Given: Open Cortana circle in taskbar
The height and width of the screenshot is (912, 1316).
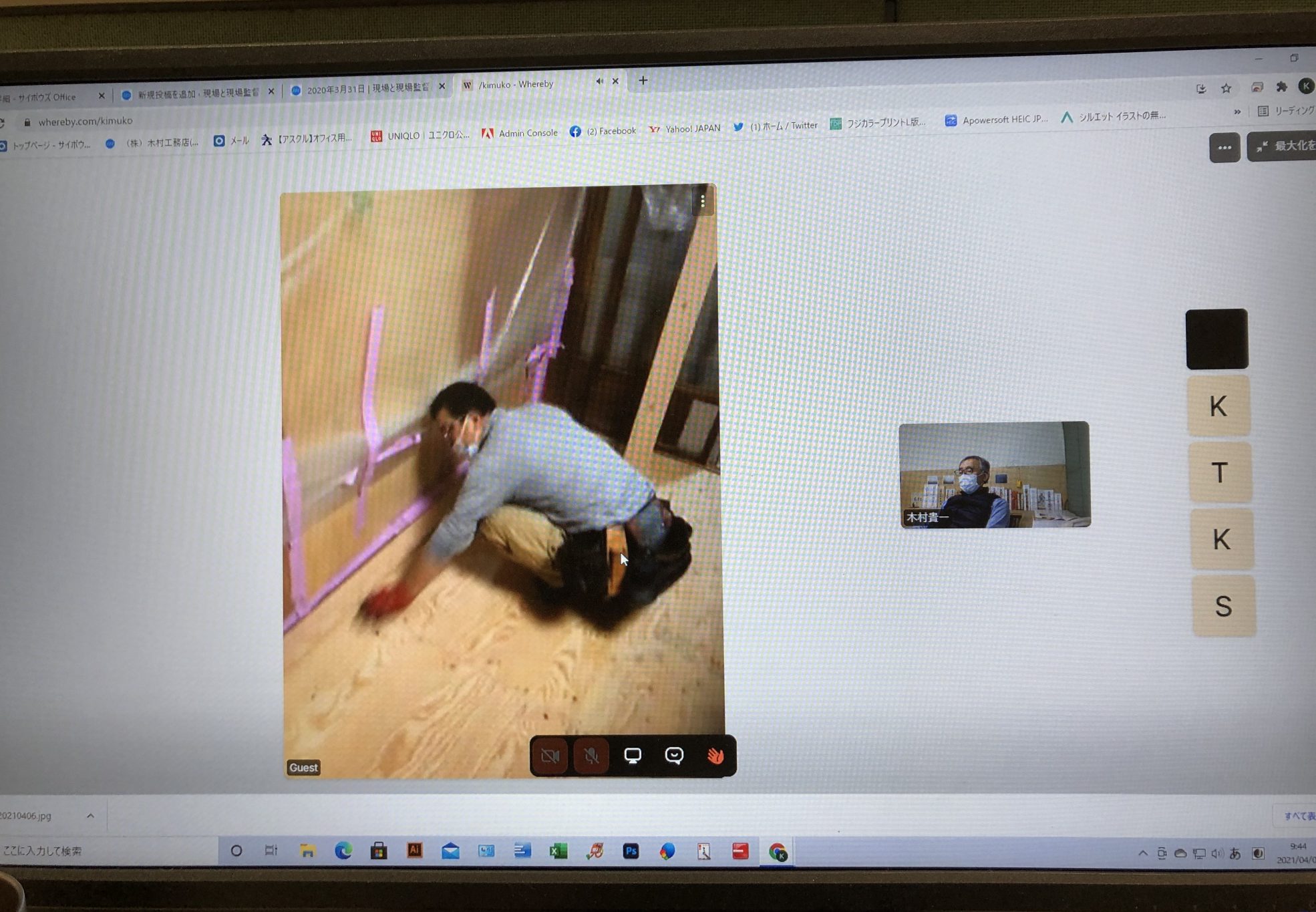Looking at the screenshot, I should 236,851.
